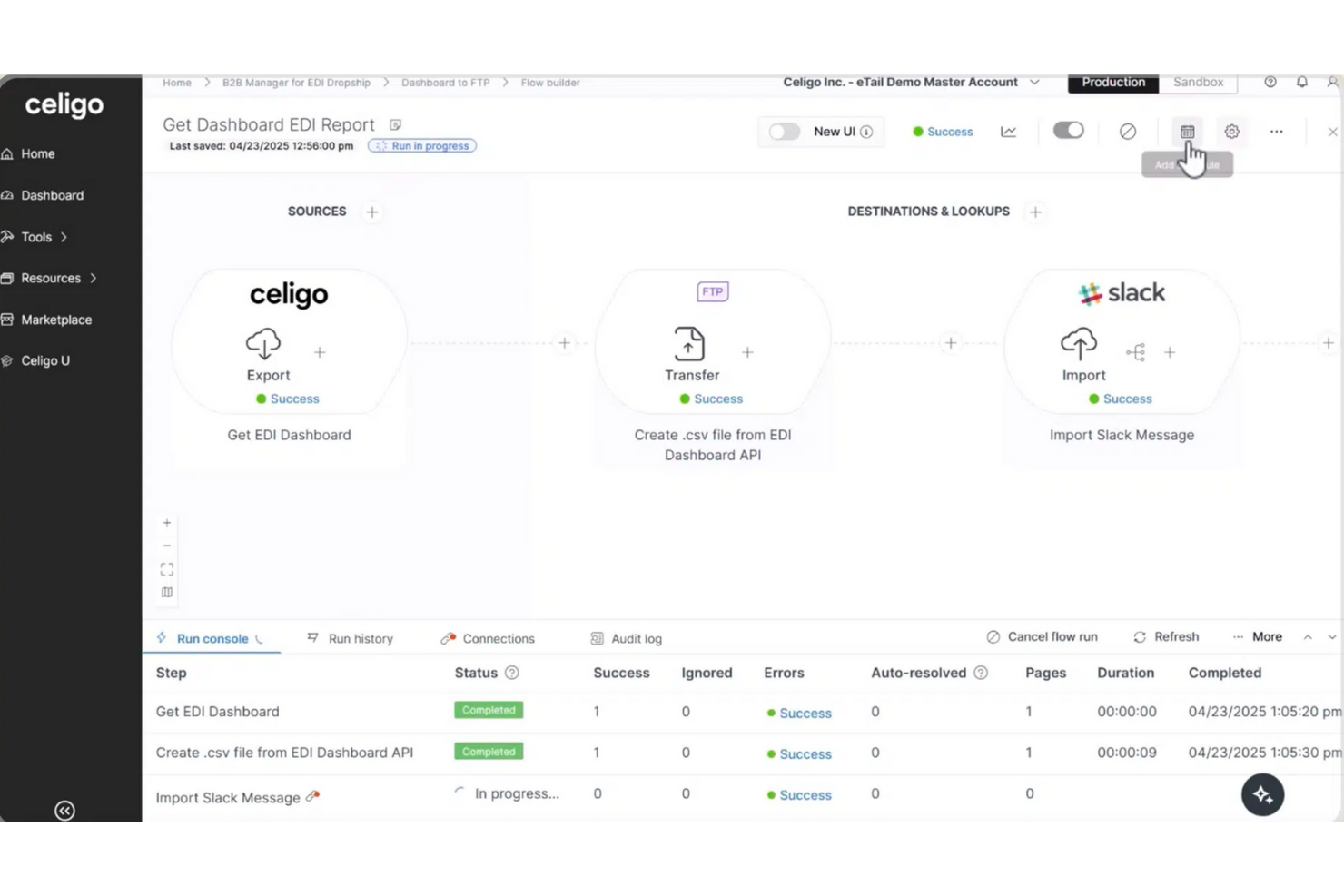The image size is (1344, 896).
Task: Open the FTP Transfer step icon
Action: pyautogui.click(x=689, y=343)
